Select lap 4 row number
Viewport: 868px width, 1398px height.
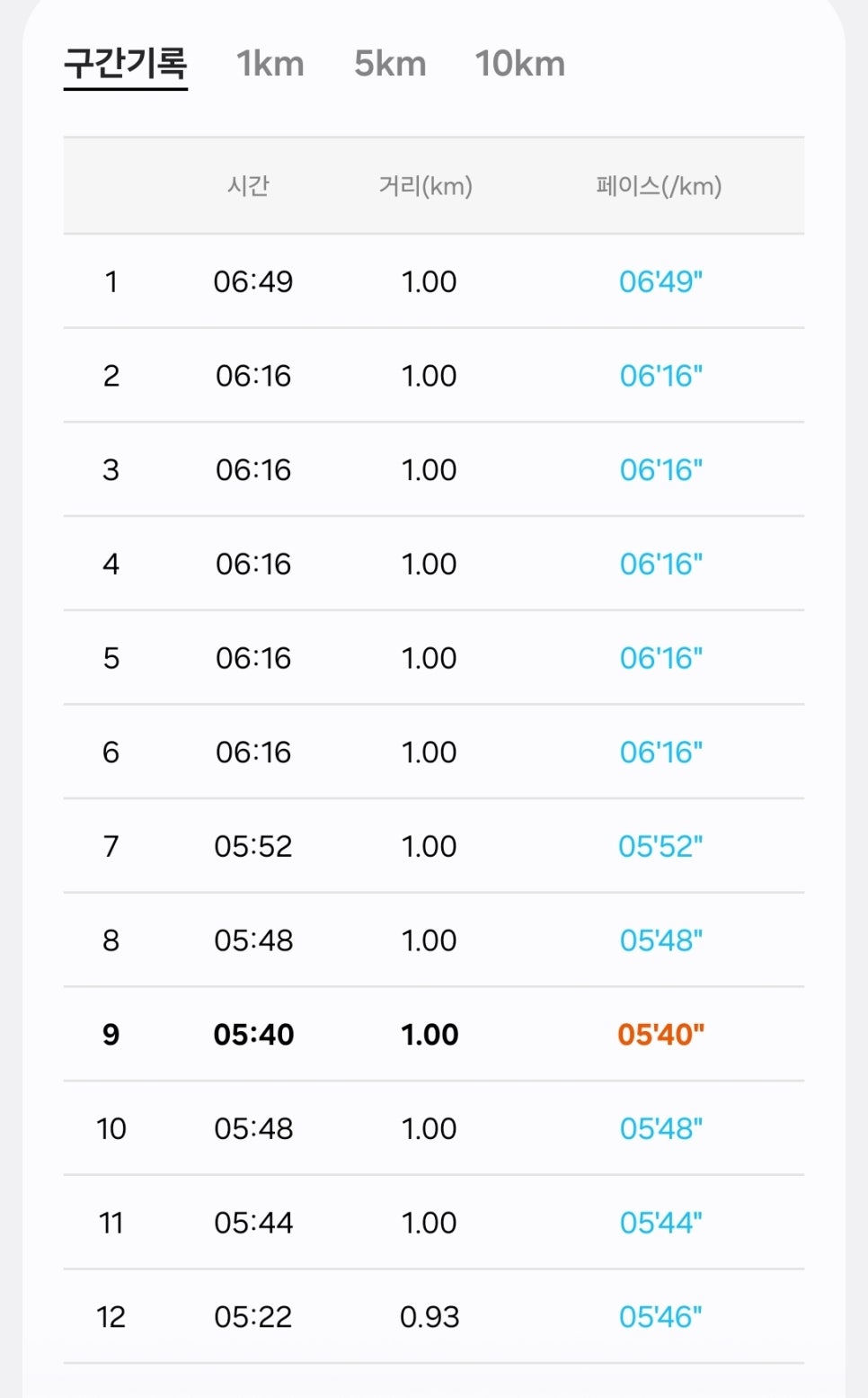[x=111, y=564]
